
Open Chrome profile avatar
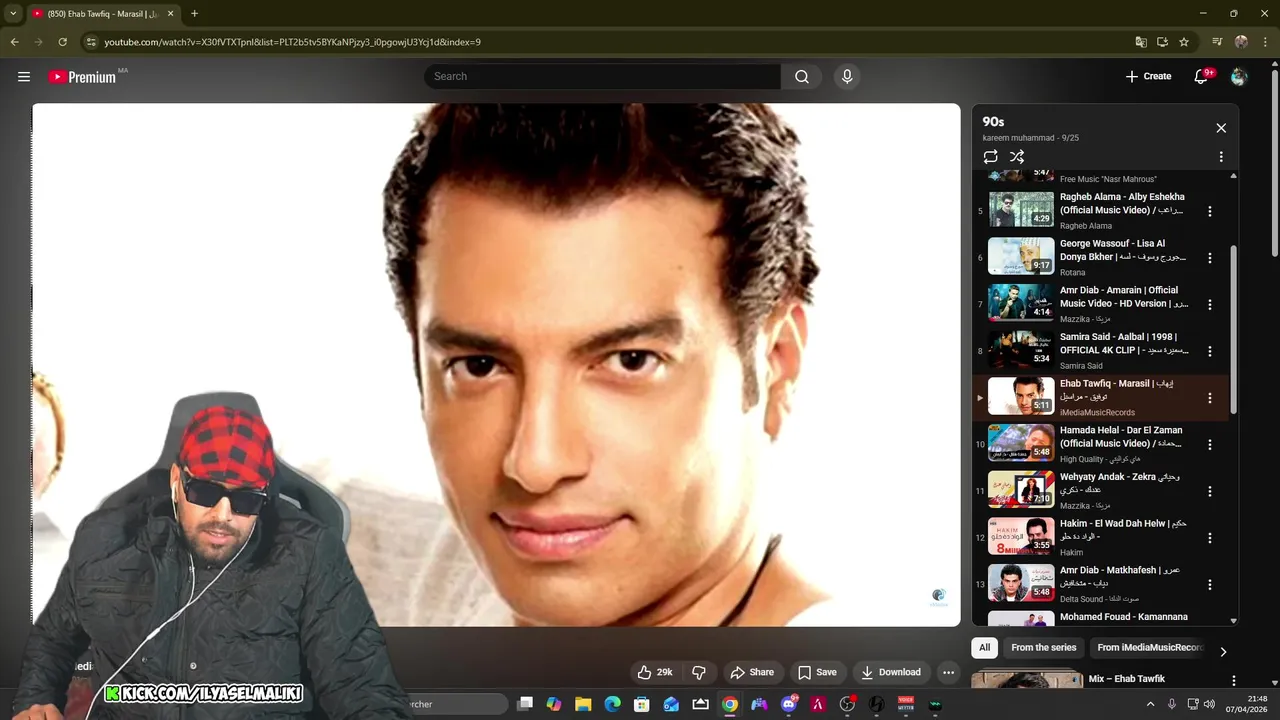point(1241,42)
